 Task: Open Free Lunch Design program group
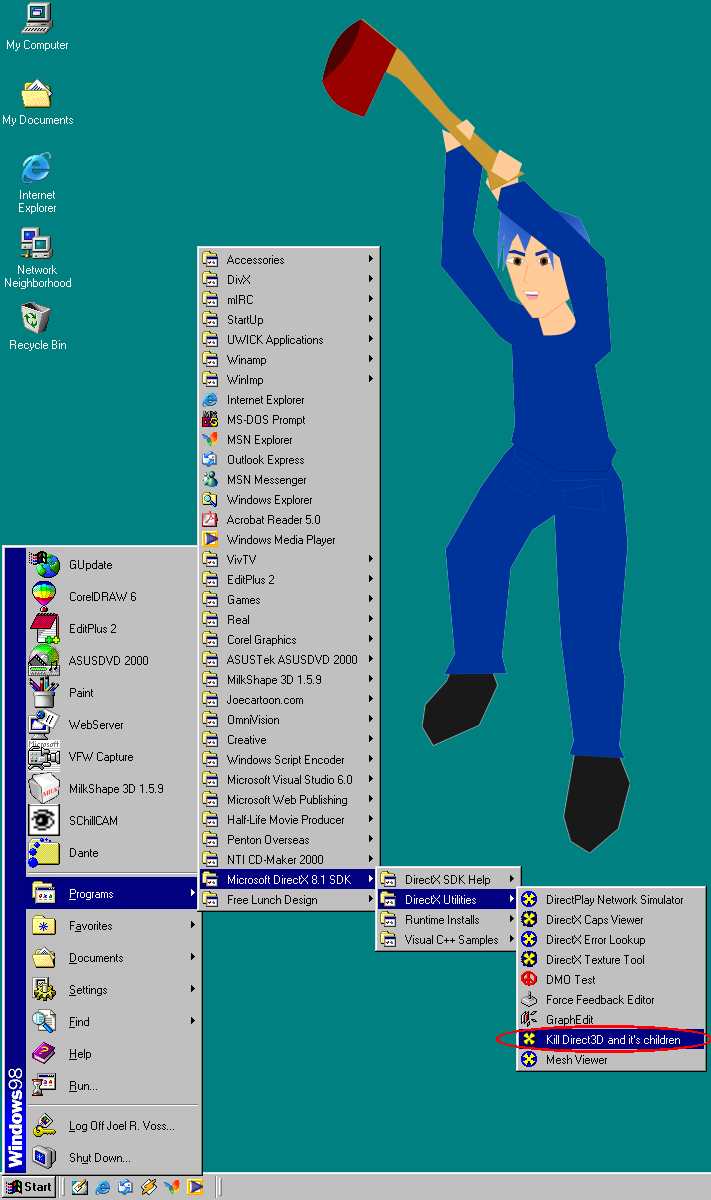[289, 900]
